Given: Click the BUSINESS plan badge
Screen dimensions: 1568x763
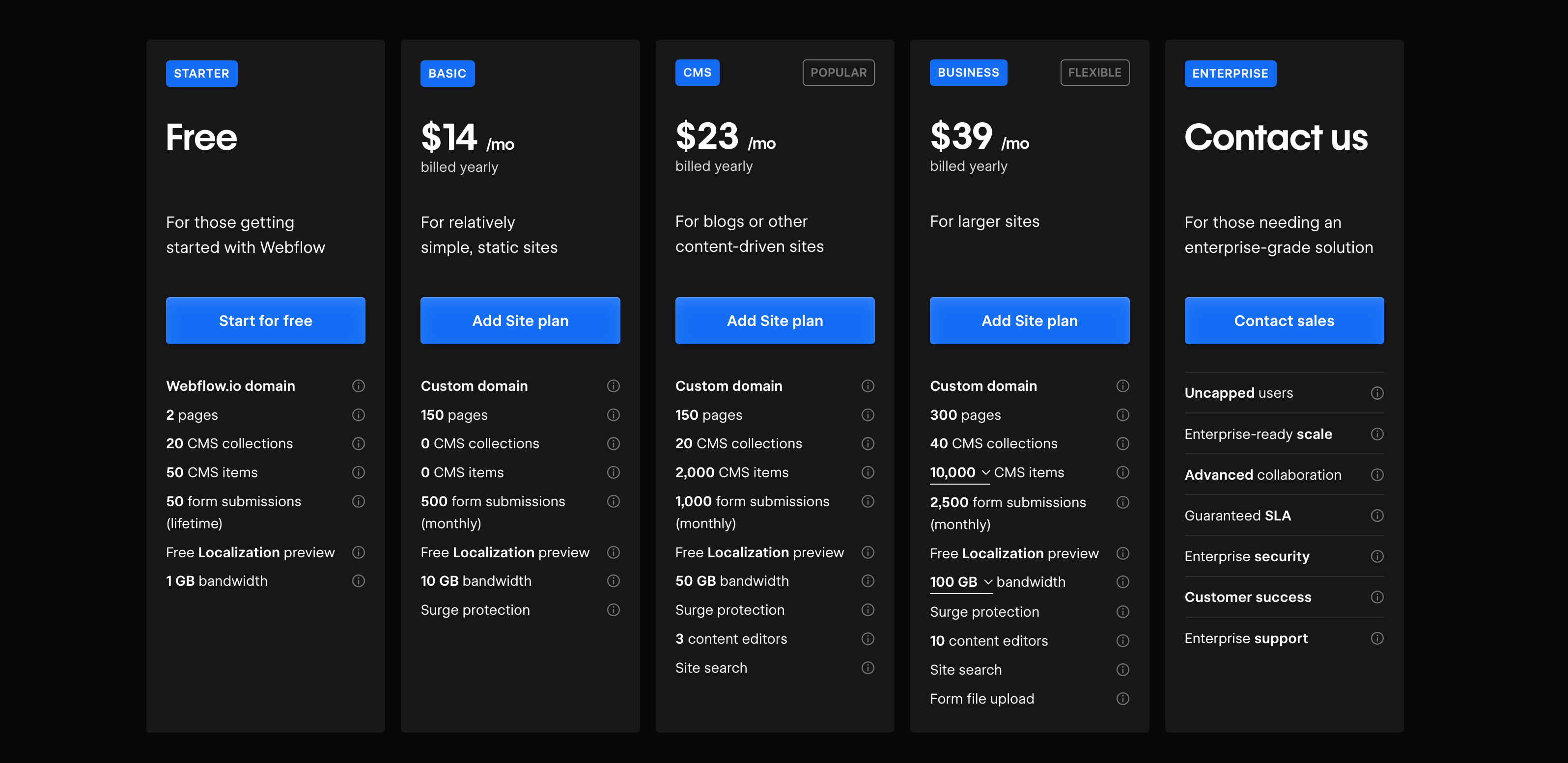Looking at the screenshot, I should click(x=968, y=72).
